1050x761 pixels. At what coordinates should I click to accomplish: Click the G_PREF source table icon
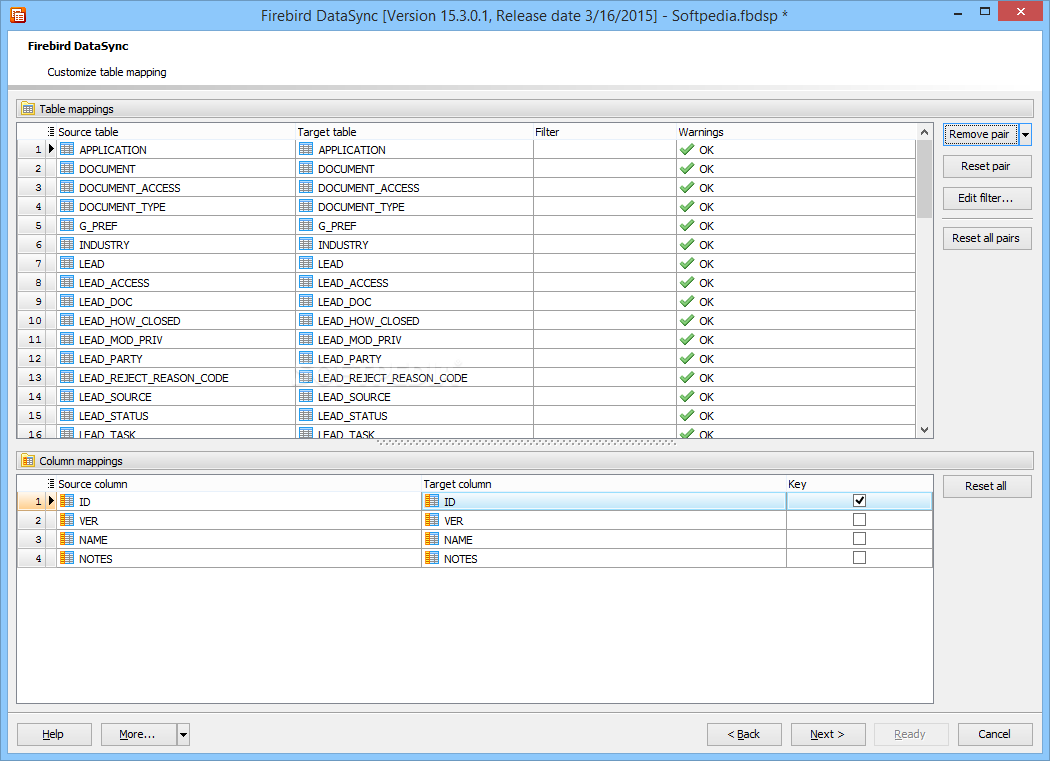(67, 225)
